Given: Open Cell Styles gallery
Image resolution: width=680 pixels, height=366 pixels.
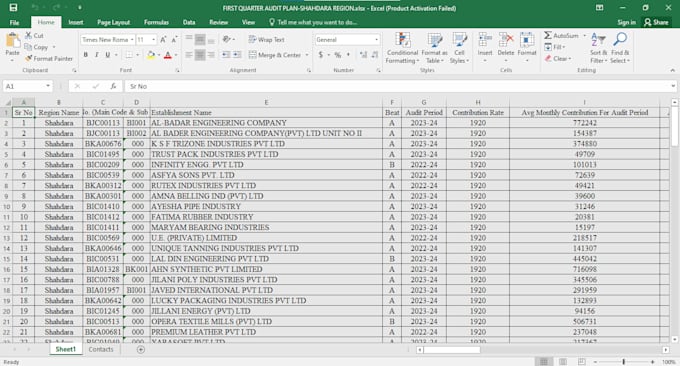Looking at the screenshot, I should point(459,48).
